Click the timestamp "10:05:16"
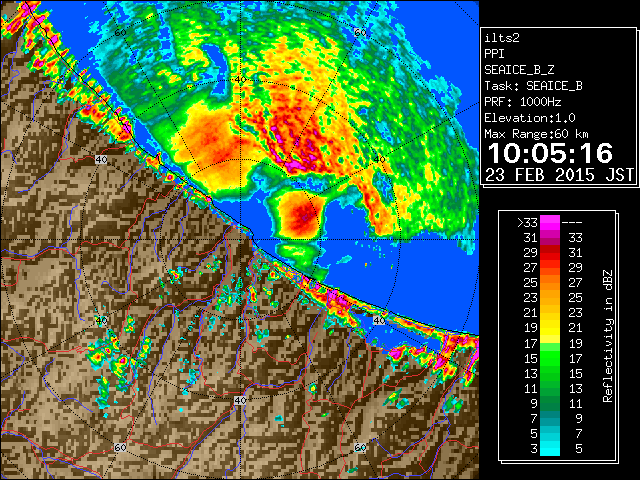Viewport: 640px width, 480px height. tap(550, 153)
